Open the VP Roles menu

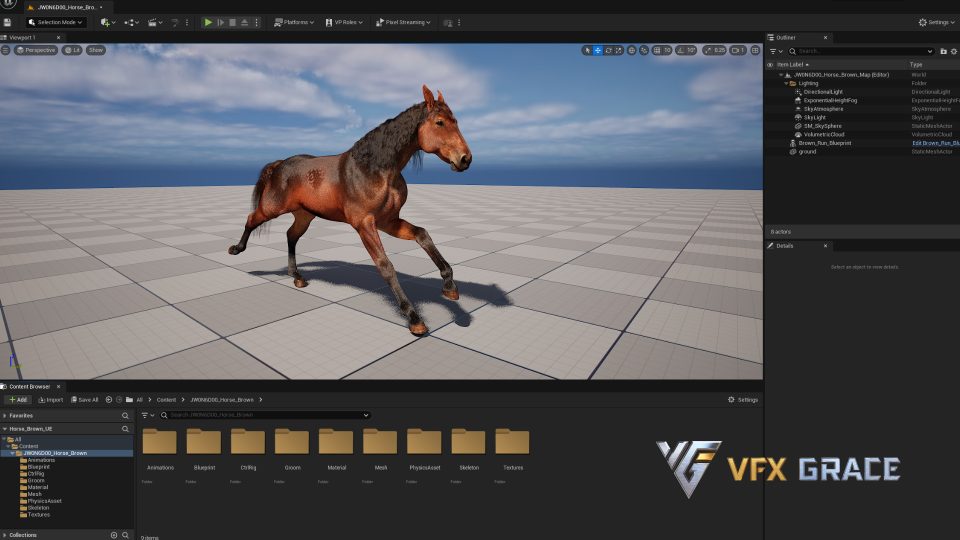coord(344,23)
